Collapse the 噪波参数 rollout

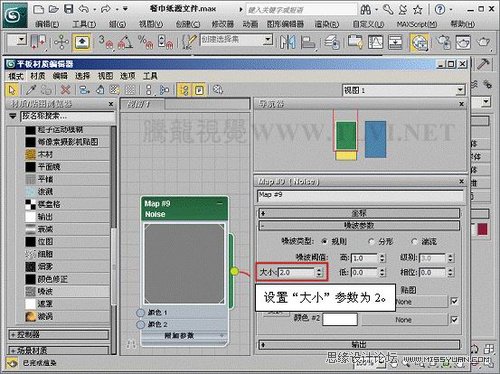[x=359, y=226]
